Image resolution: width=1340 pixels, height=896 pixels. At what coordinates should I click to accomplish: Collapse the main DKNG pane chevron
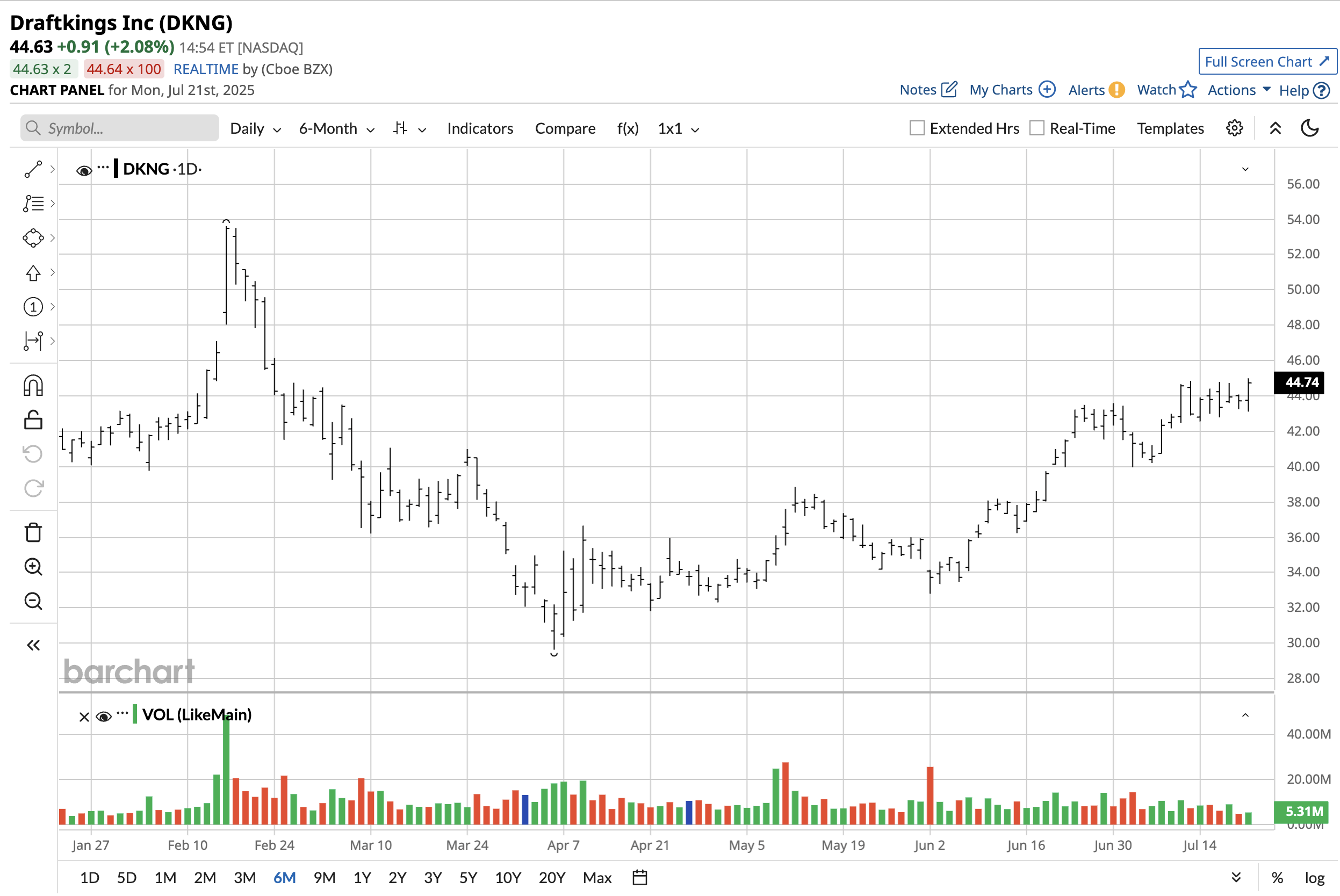point(1245,169)
